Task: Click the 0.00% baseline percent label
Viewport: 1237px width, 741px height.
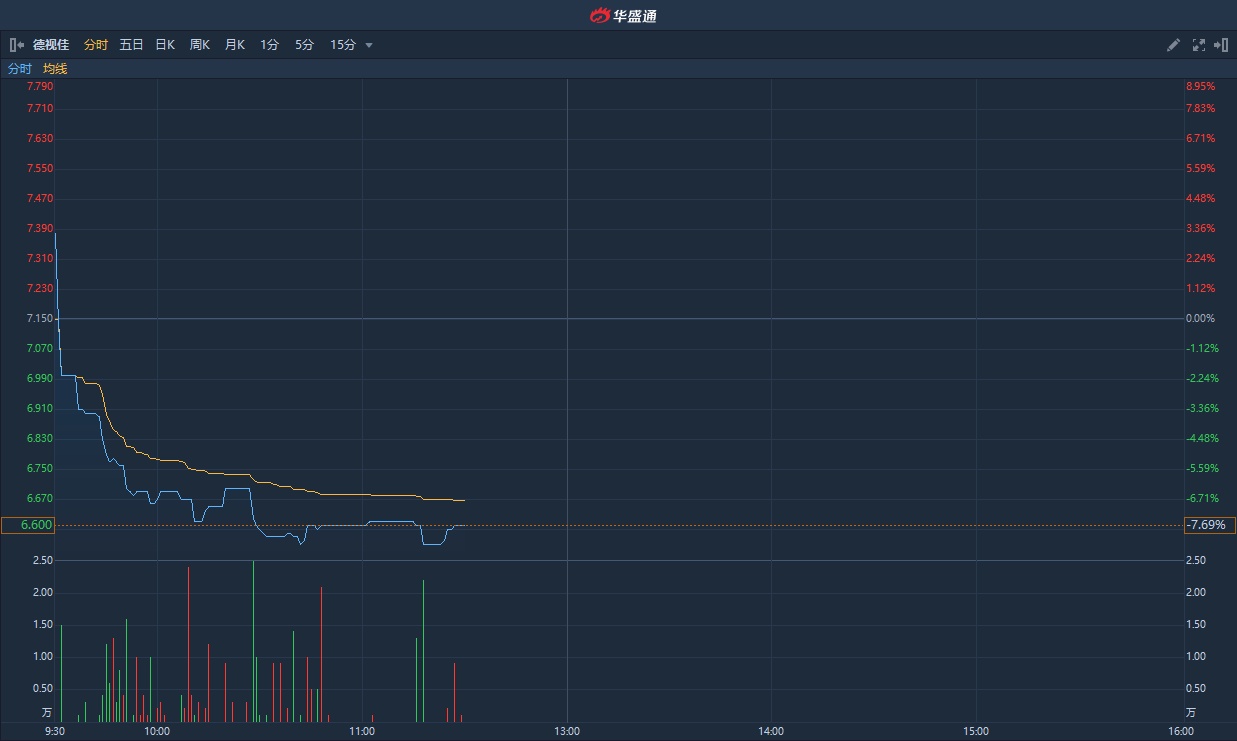Action: (x=1201, y=318)
